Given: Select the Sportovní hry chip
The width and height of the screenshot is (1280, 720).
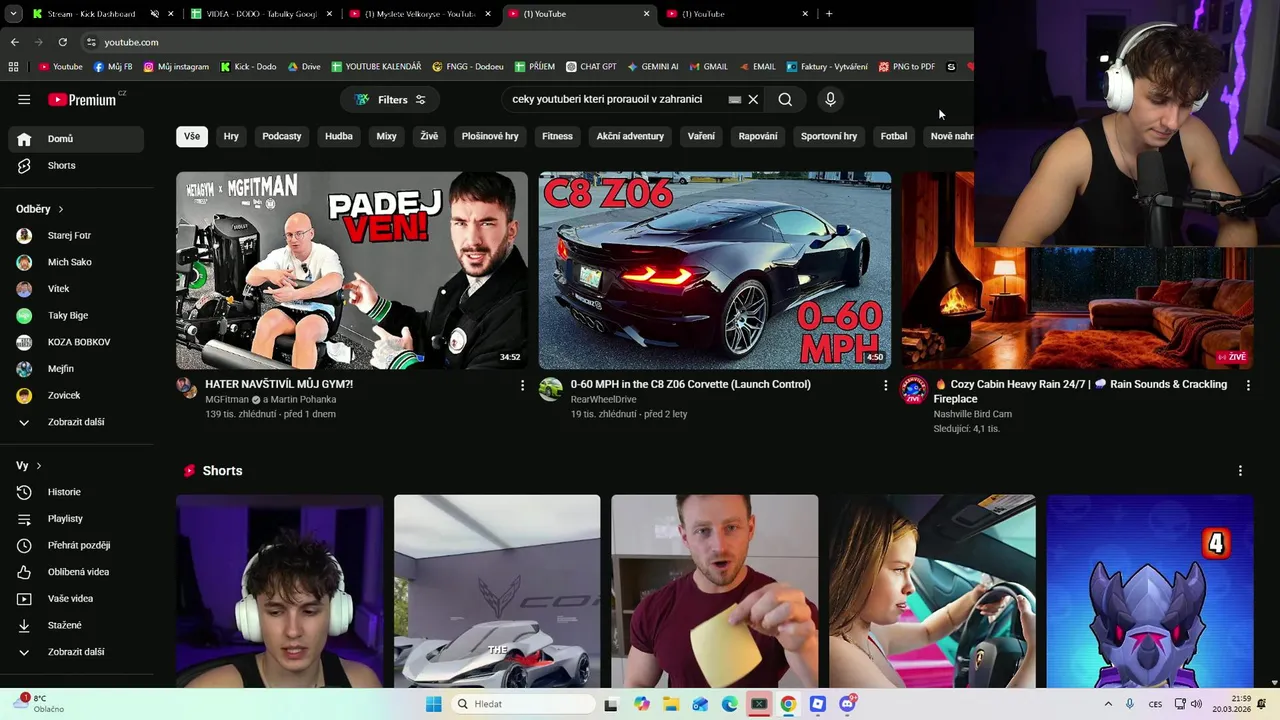Looking at the screenshot, I should pyautogui.click(x=829, y=136).
